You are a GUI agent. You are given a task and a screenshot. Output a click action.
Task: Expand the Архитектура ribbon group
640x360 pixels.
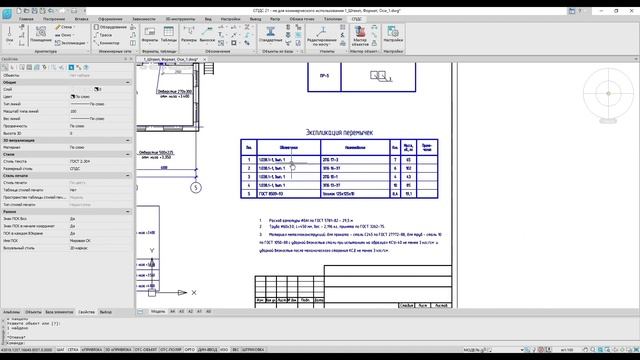(x=88, y=52)
